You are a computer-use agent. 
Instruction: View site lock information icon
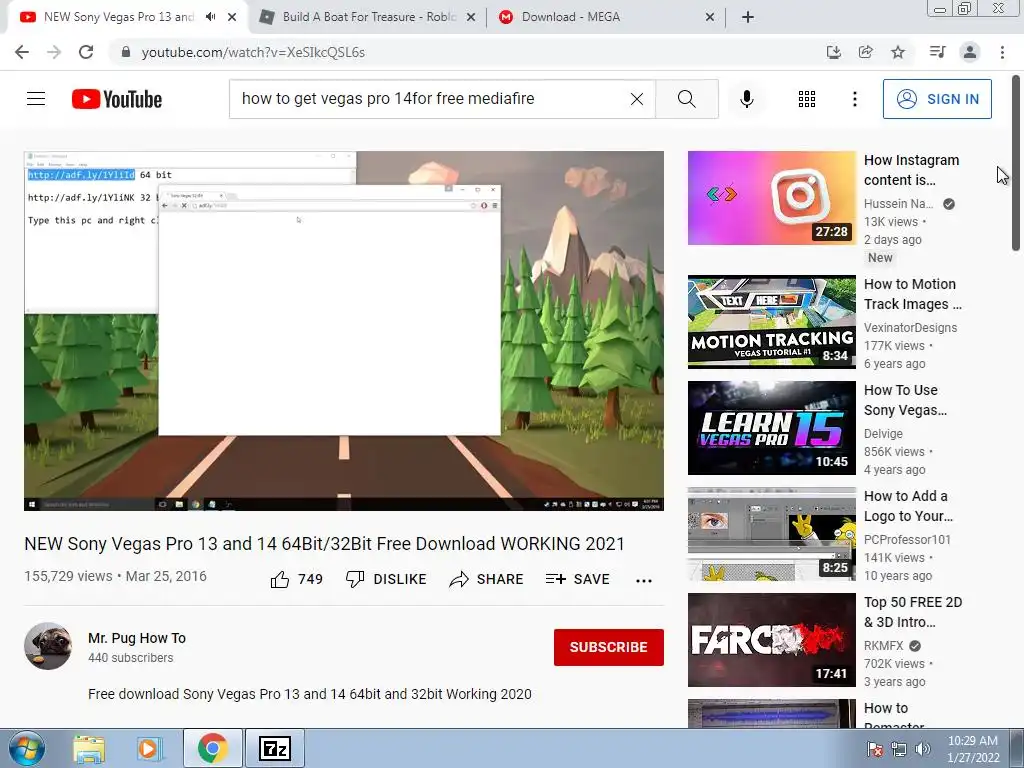(x=126, y=52)
